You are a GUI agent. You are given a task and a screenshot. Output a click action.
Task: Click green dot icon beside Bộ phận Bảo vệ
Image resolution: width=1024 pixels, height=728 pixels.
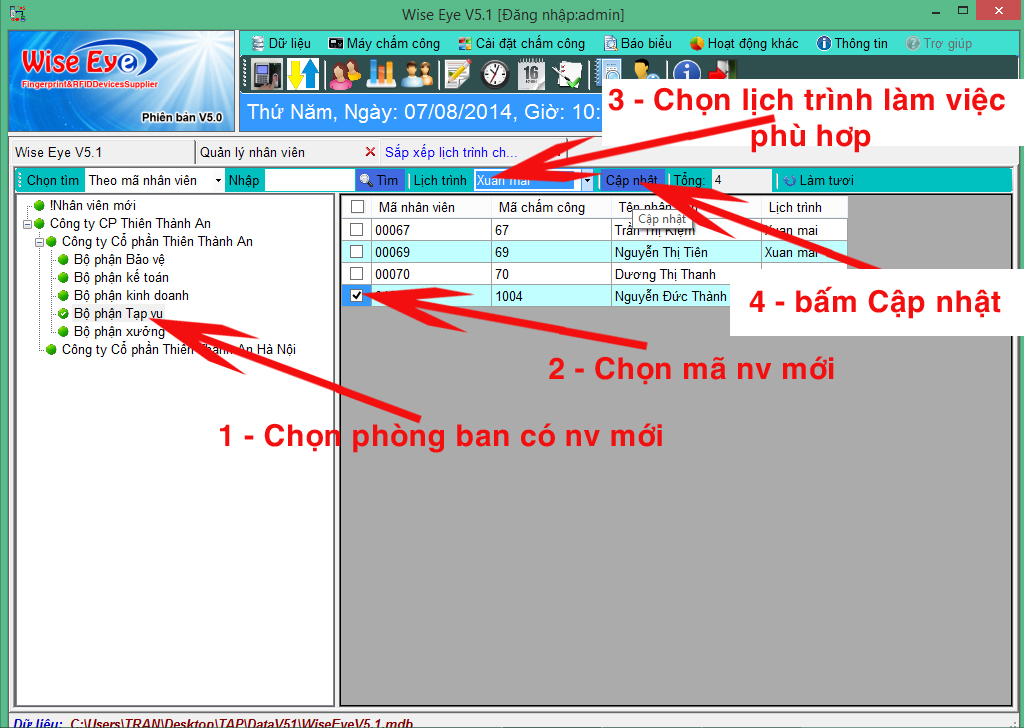coord(63,260)
